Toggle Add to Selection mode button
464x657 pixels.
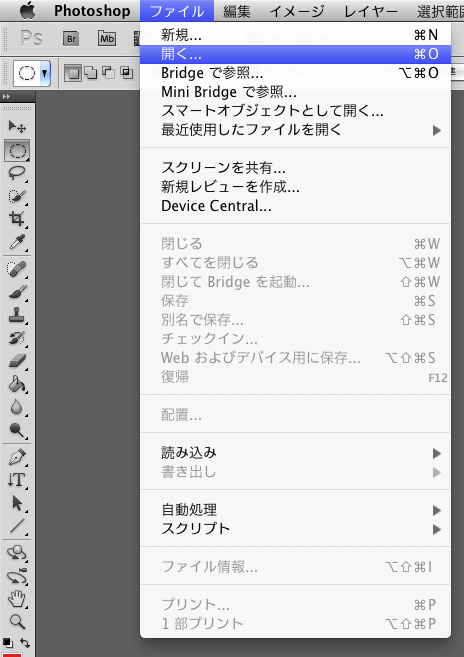point(91,73)
